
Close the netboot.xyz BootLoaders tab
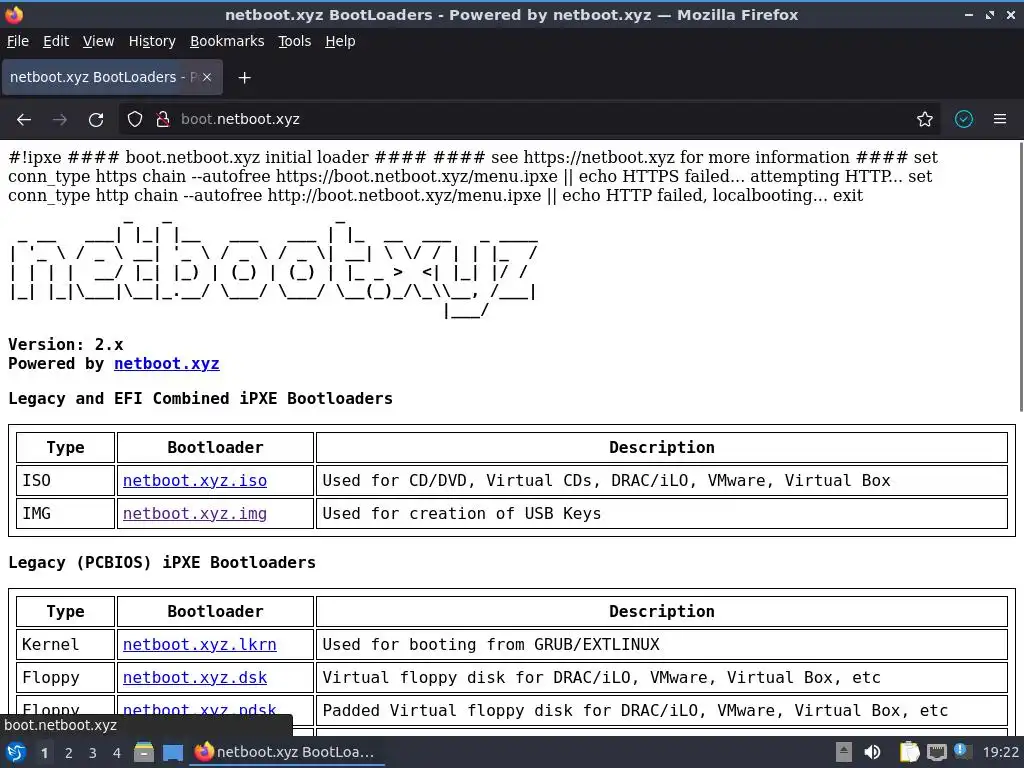click(x=206, y=77)
